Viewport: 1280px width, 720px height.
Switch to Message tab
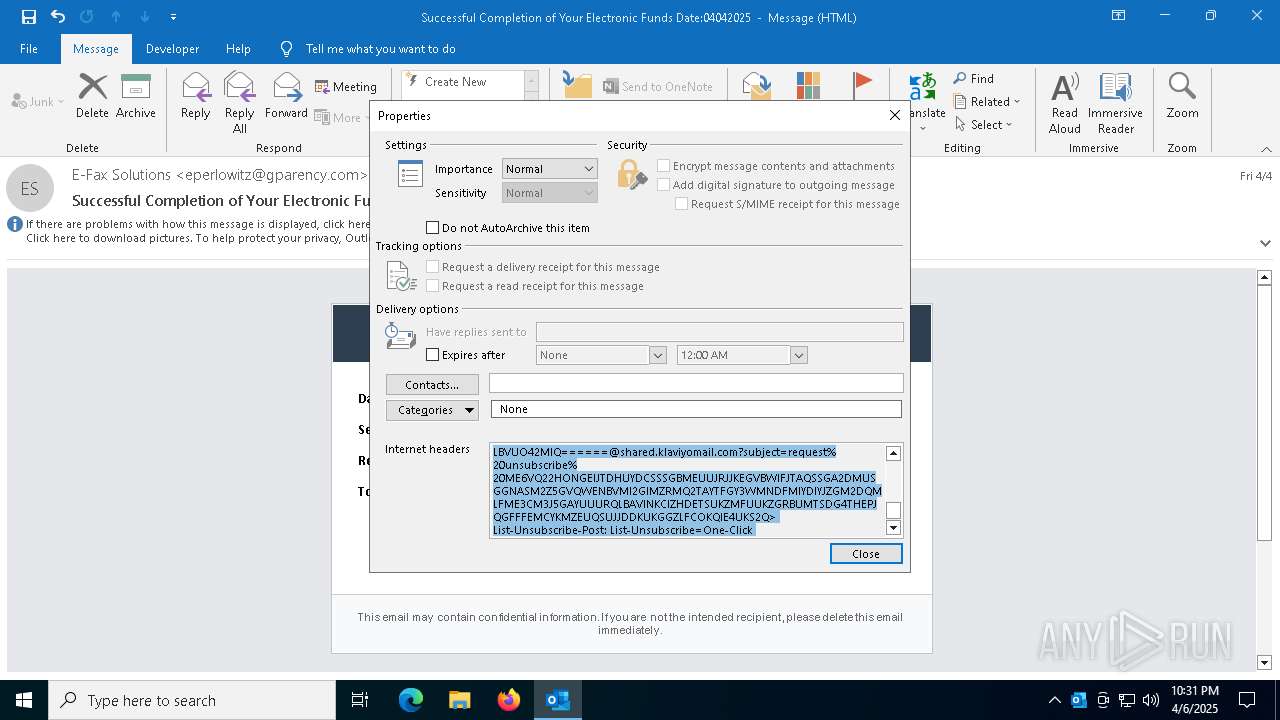[96, 49]
